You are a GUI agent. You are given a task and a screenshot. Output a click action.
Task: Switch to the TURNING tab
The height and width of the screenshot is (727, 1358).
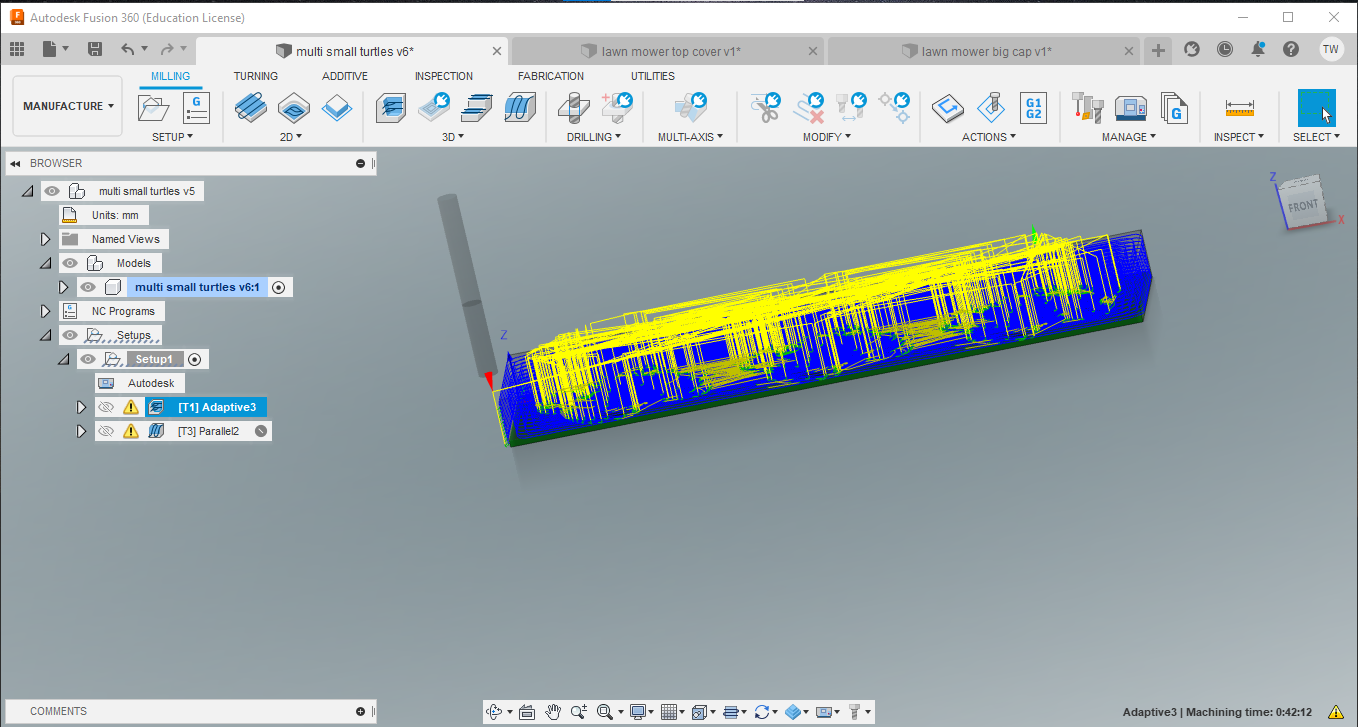[256, 76]
